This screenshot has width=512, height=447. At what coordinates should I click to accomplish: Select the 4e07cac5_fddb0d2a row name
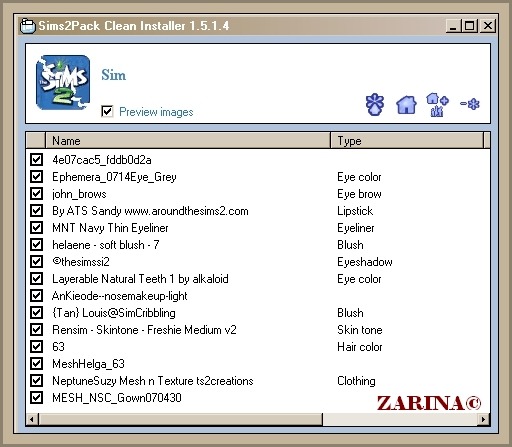point(102,160)
